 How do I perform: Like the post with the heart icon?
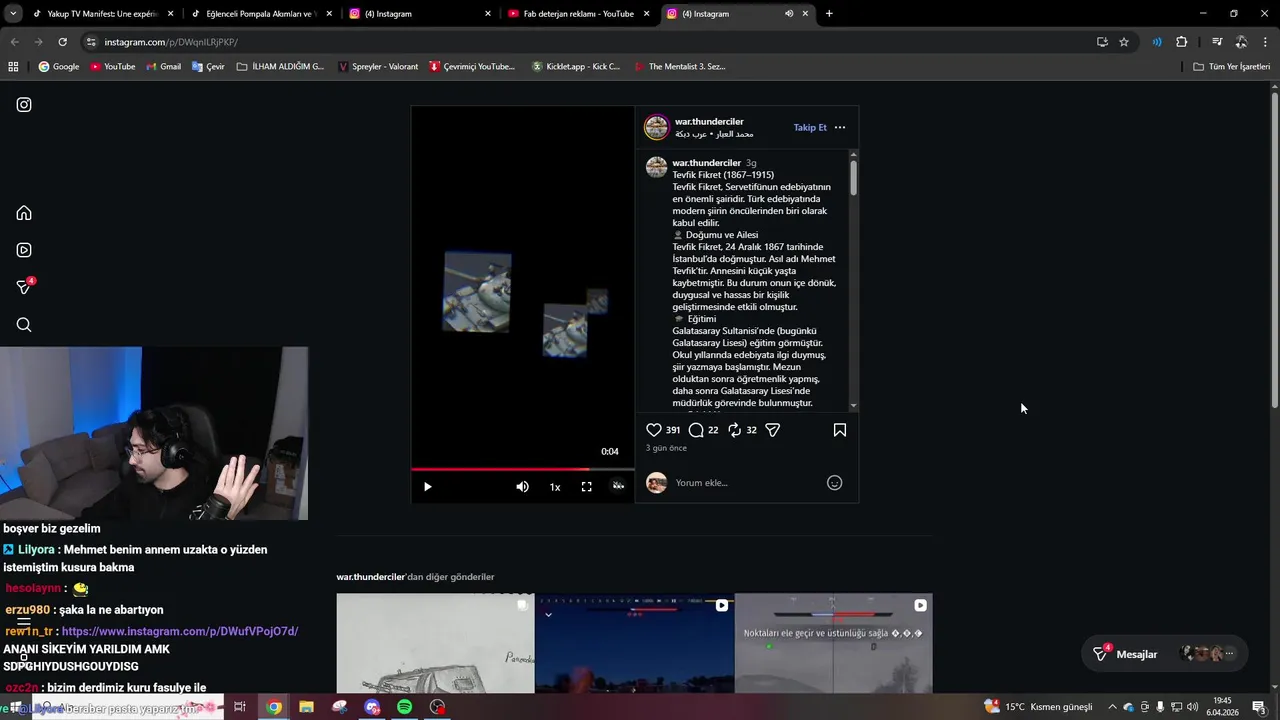click(x=654, y=430)
